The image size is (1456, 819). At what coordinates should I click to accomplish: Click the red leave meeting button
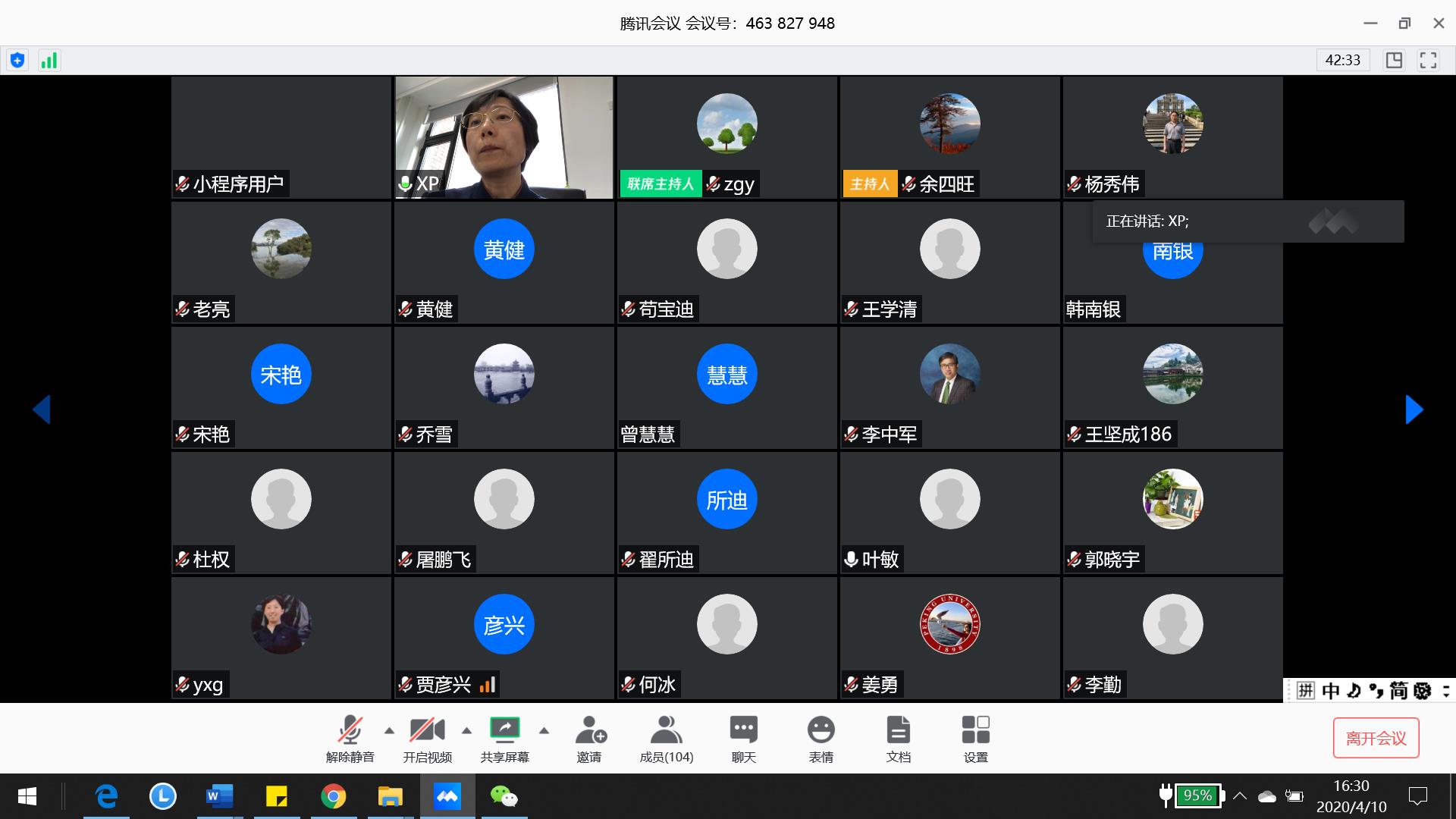[x=1376, y=738]
